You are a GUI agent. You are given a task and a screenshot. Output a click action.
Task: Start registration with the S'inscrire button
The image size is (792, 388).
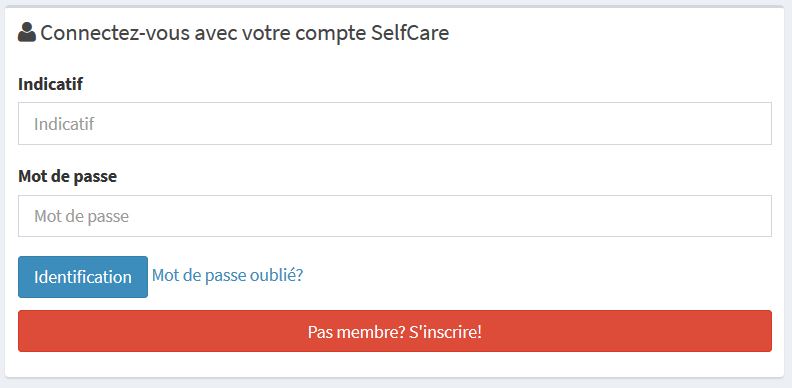click(395, 331)
